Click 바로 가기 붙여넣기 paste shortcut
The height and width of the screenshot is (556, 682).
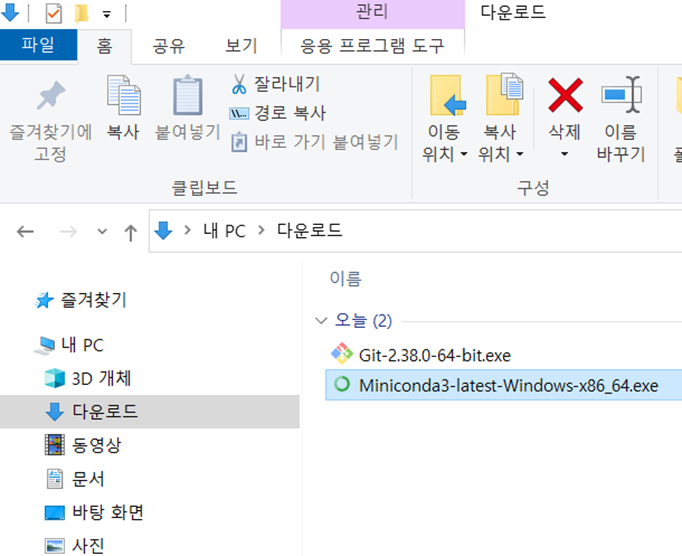pos(314,142)
